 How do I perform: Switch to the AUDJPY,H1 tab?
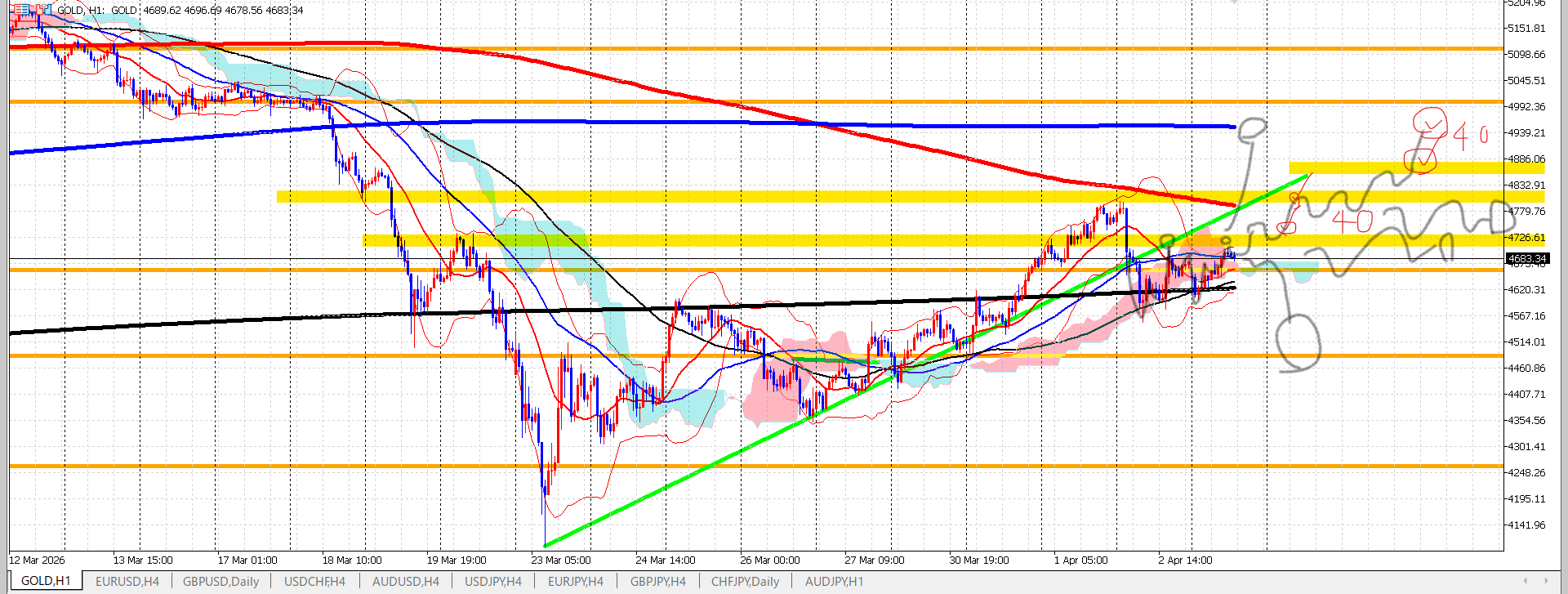834,582
